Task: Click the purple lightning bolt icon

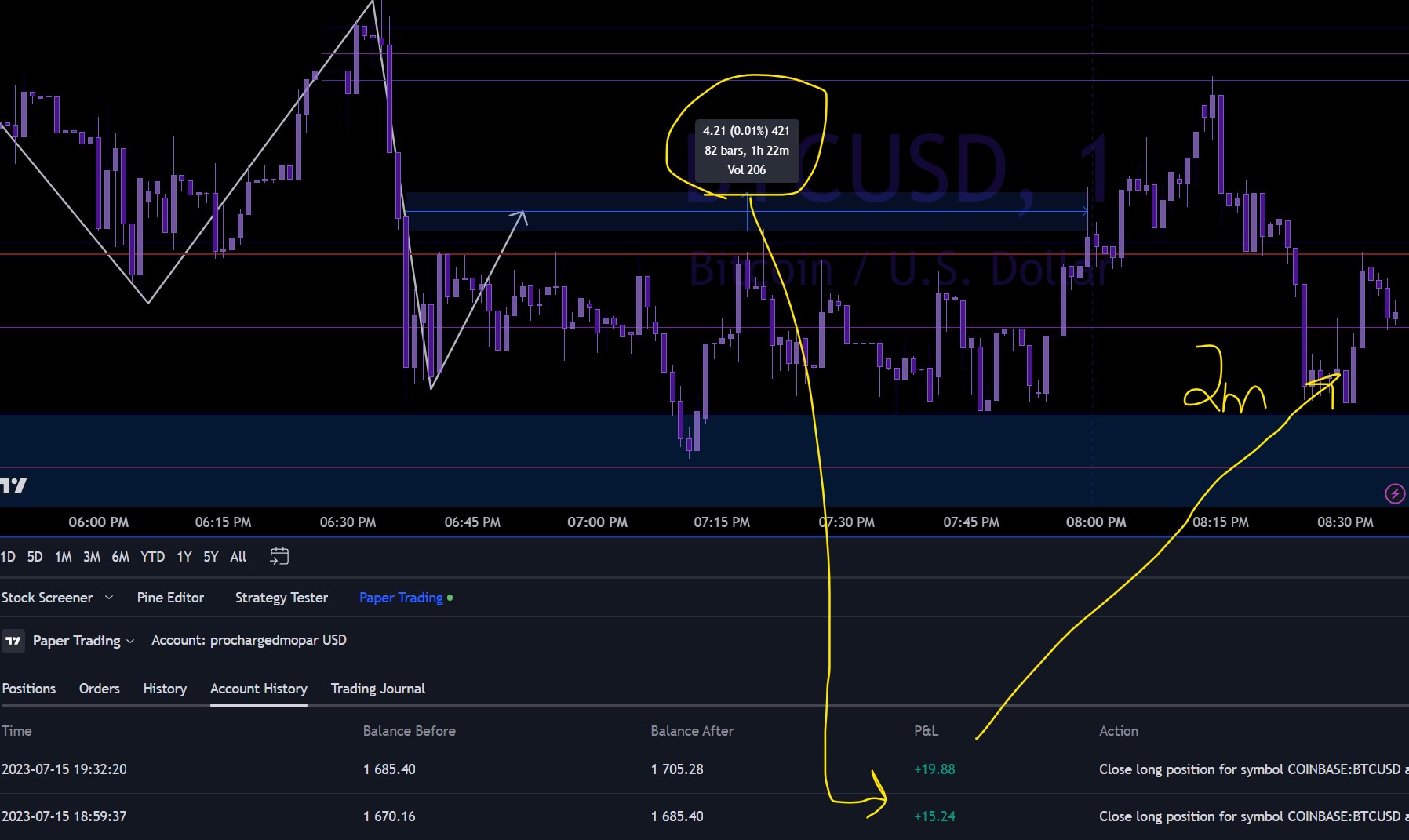Action: click(x=1395, y=493)
